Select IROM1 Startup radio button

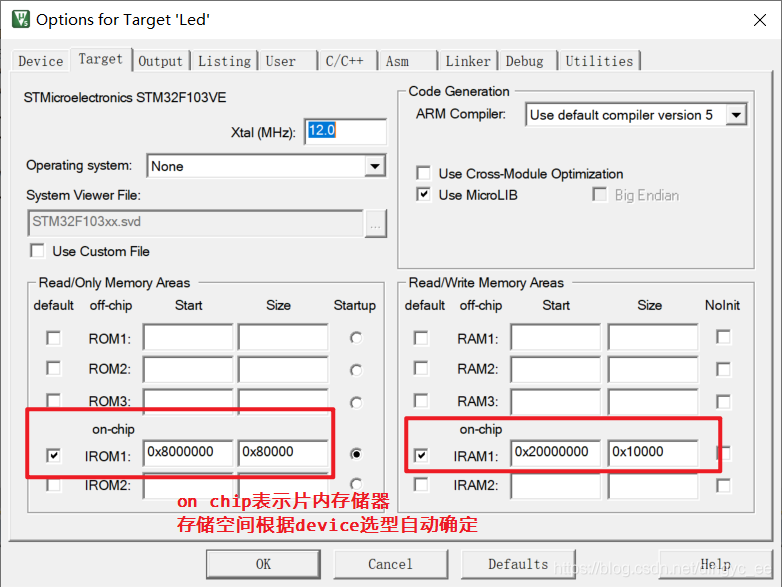pos(356,454)
